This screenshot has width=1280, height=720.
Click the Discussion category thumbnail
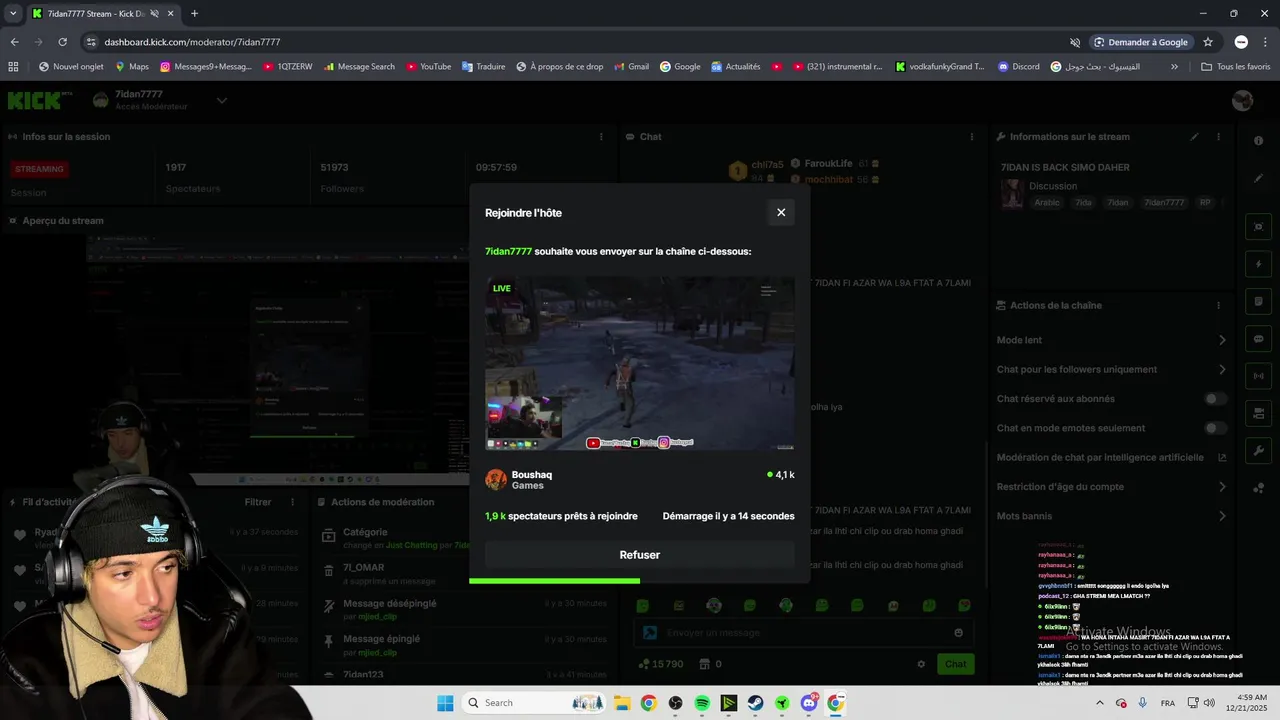pyautogui.click(x=1012, y=194)
